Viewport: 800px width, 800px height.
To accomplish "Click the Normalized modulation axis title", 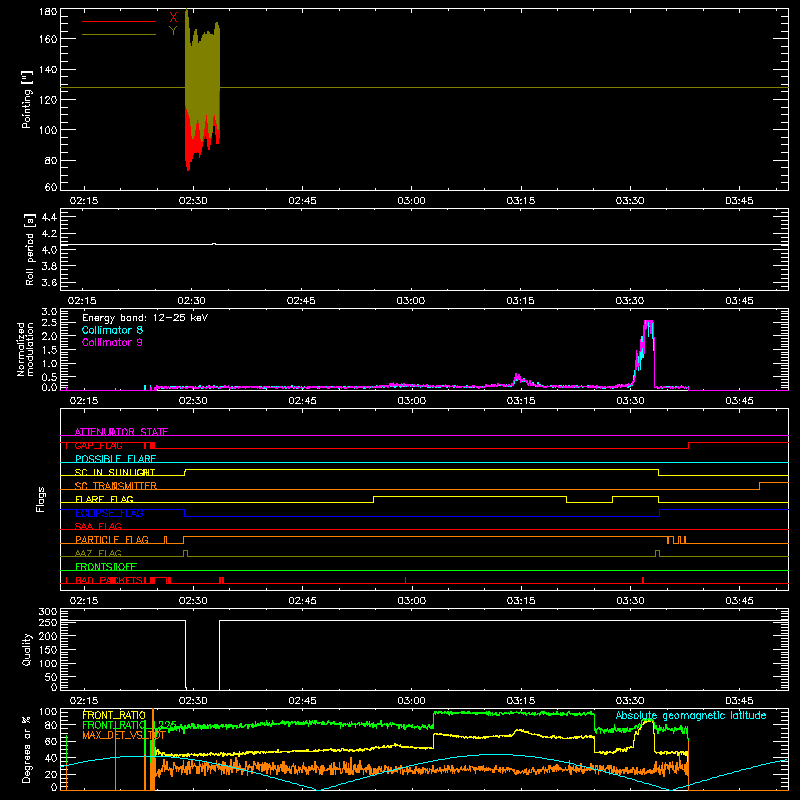I will [x=25, y=349].
